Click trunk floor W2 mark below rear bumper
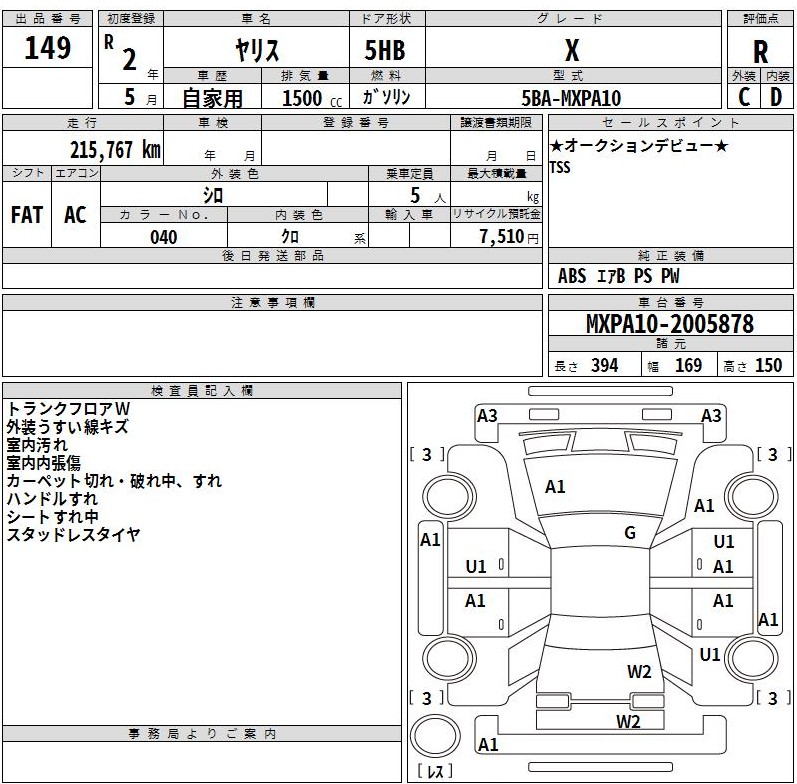 [628, 721]
